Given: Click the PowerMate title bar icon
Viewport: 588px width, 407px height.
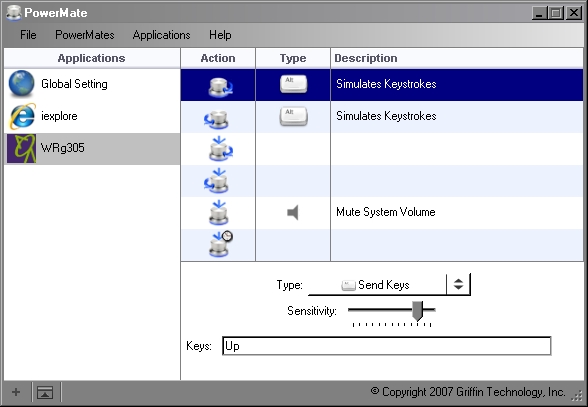Looking at the screenshot, I should click(x=14, y=13).
